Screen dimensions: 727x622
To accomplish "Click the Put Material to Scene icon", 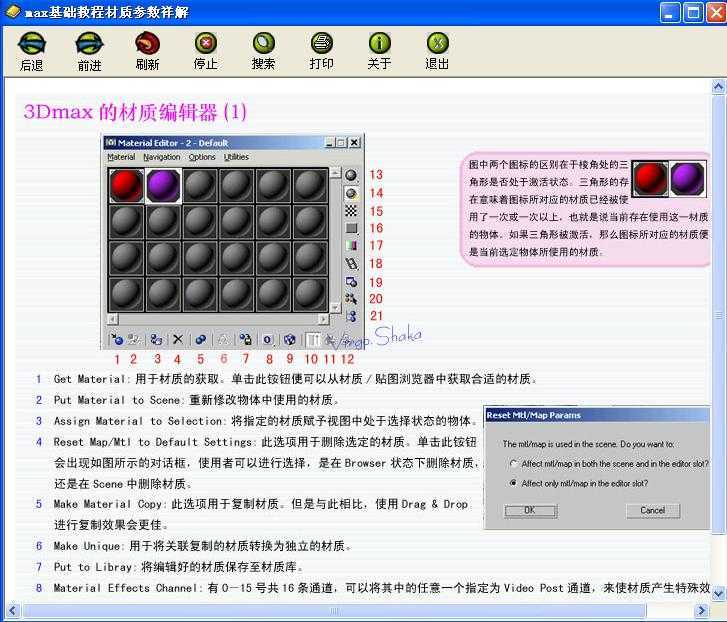I will click(134, 340).
